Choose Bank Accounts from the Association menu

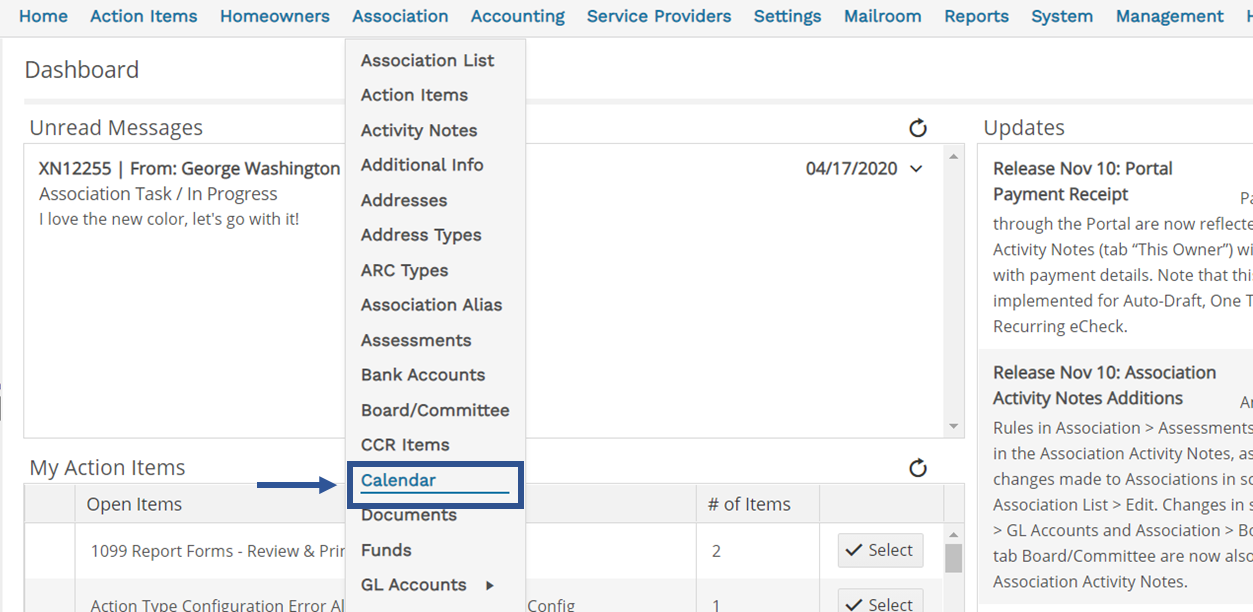click(x=422, y=375)
